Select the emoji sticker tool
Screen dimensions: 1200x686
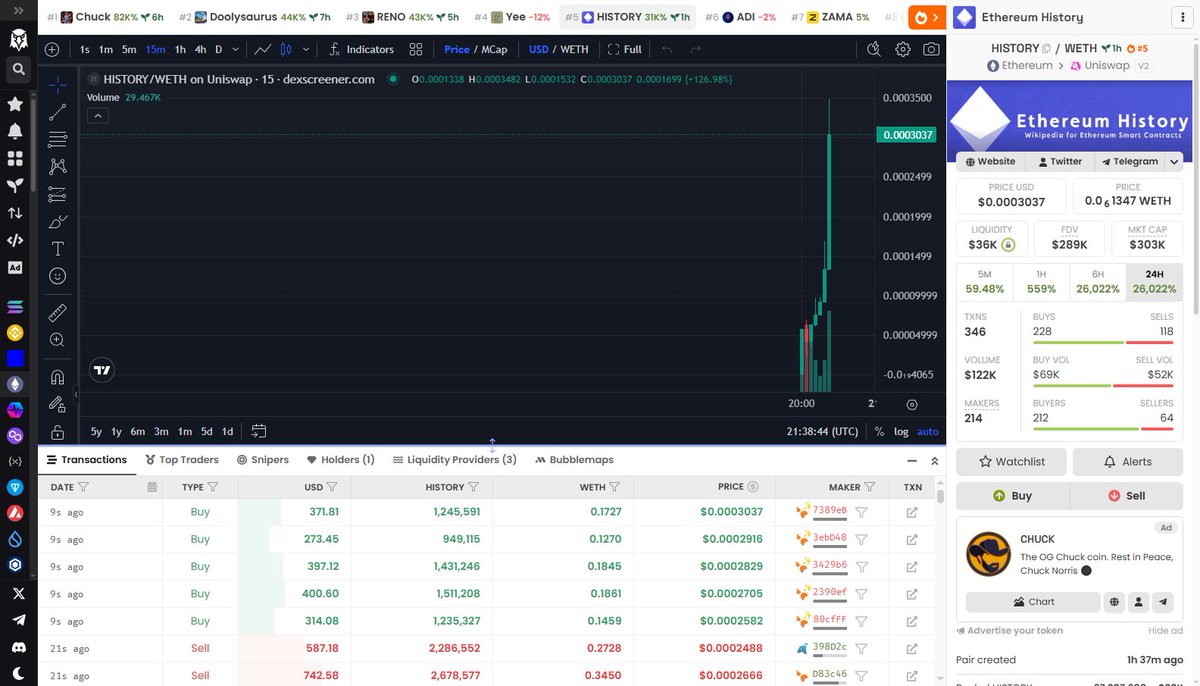[x=58, y=276]
